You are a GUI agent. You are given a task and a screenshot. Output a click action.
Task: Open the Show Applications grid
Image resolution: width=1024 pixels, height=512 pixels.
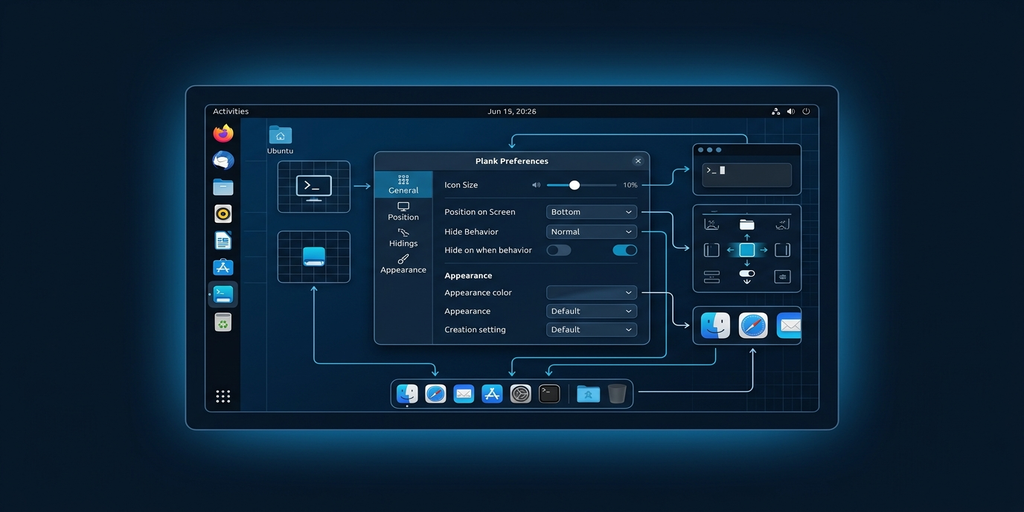pos(223,396)
